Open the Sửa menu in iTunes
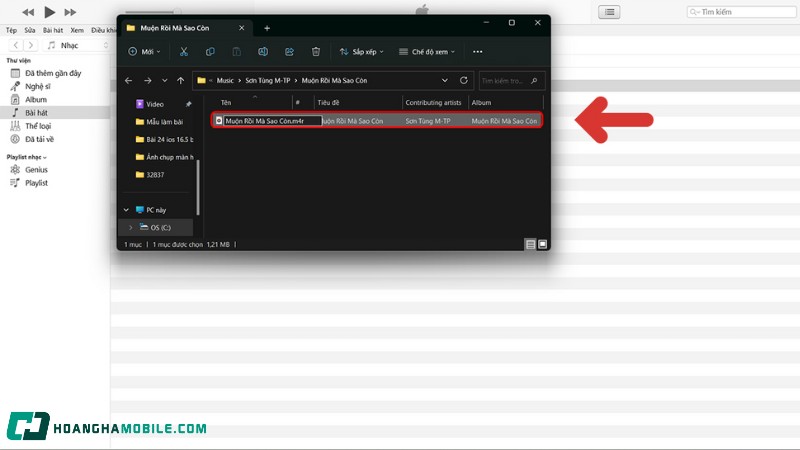 [30, 30]
